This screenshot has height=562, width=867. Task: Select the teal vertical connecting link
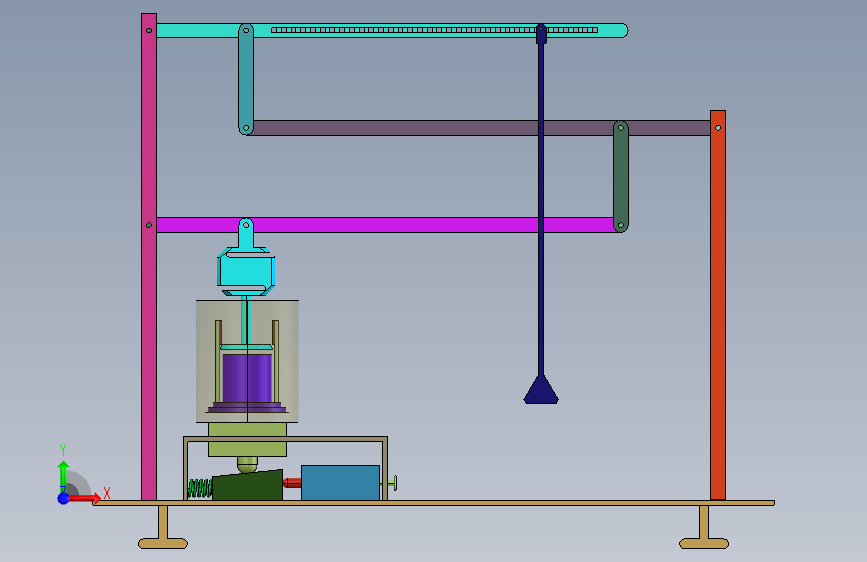246,79
